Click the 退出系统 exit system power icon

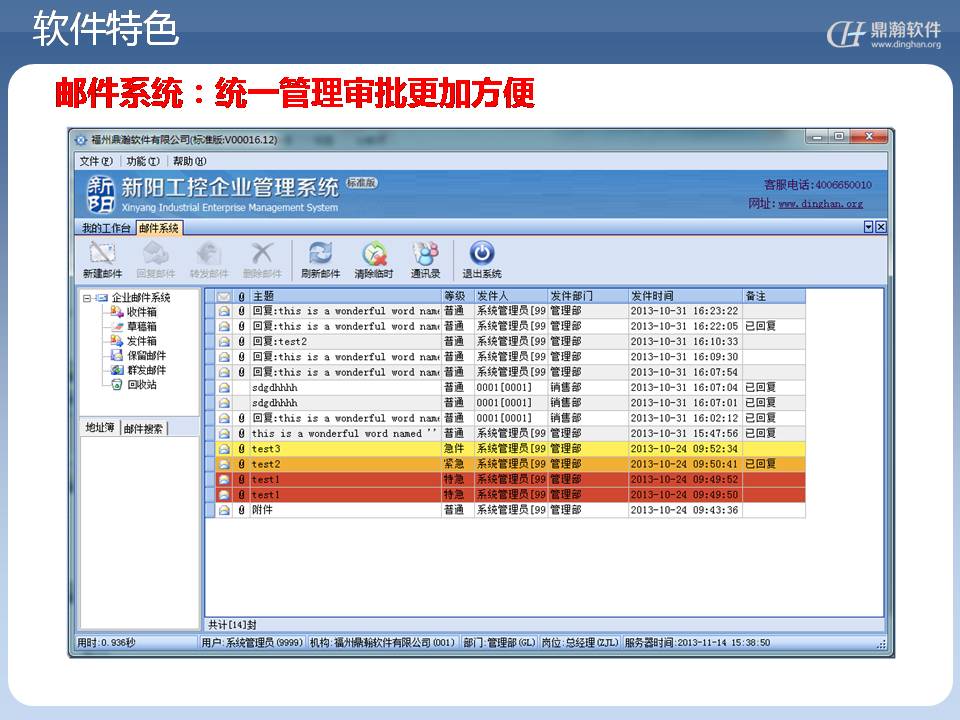click(482, 252)
